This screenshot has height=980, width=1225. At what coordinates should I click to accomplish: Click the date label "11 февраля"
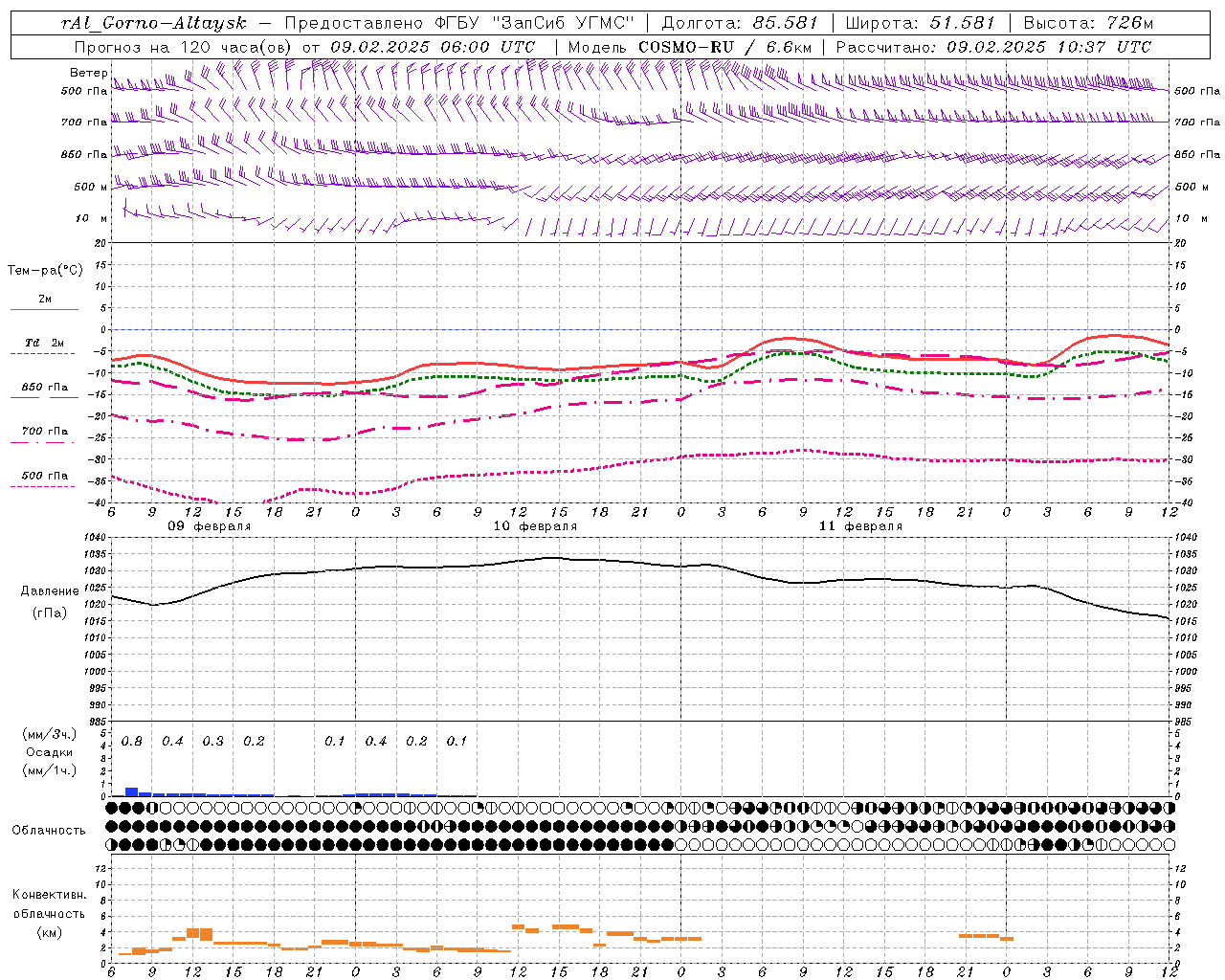point(860,526)
